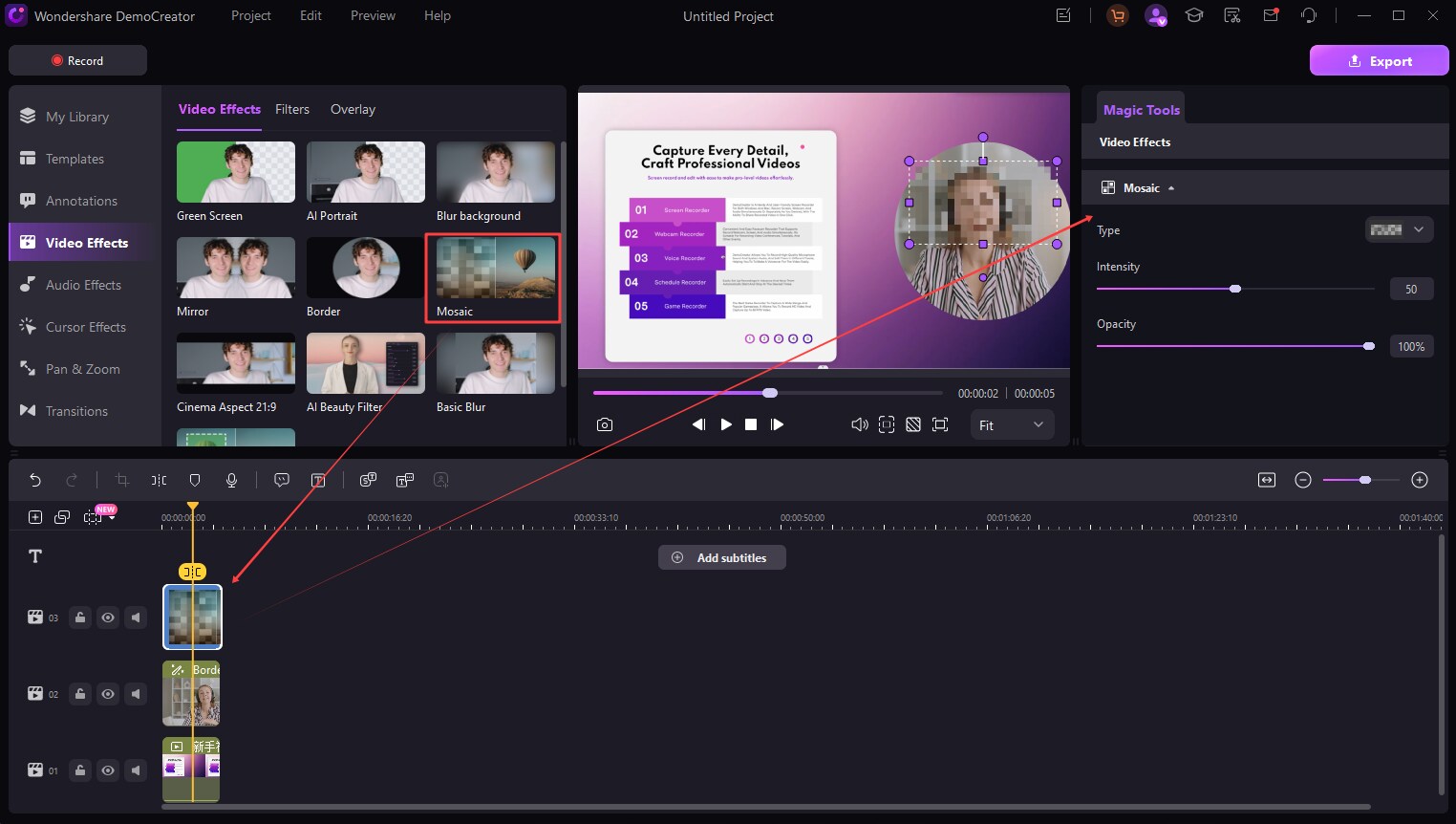Enter fullscreen preview mode

click(940, 424)
